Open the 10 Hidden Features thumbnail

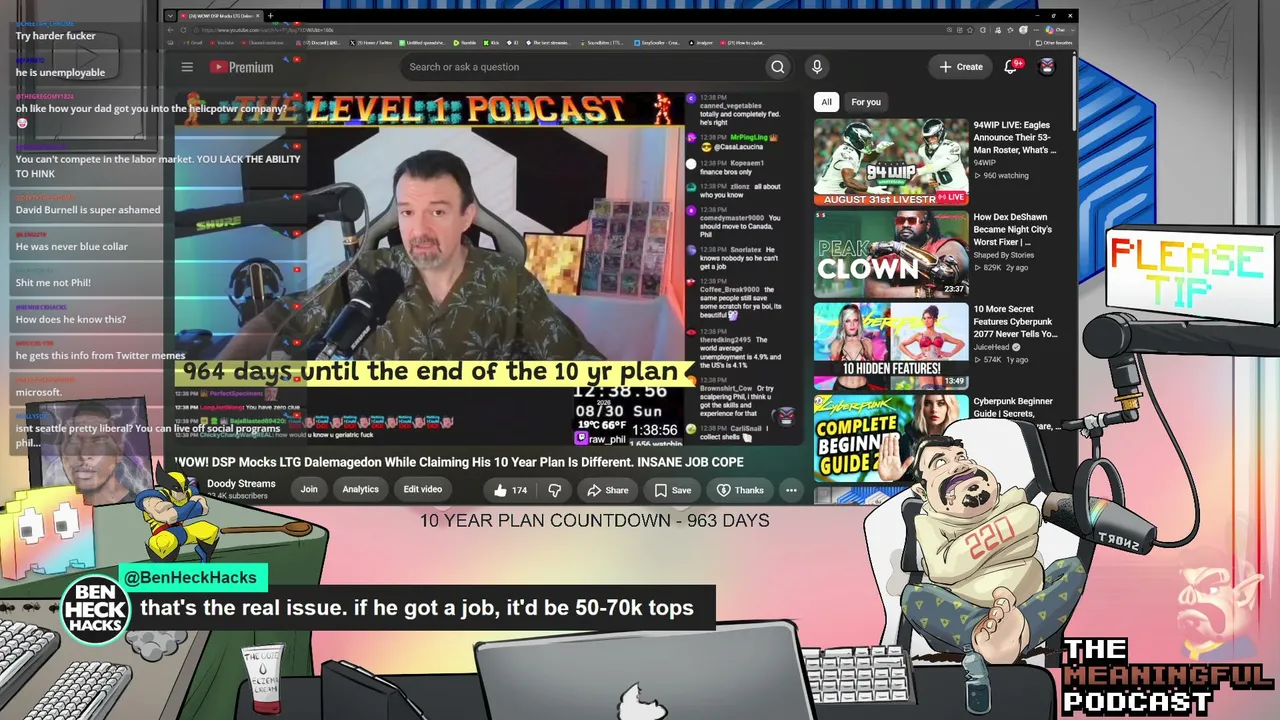click(x=891, y=346)
